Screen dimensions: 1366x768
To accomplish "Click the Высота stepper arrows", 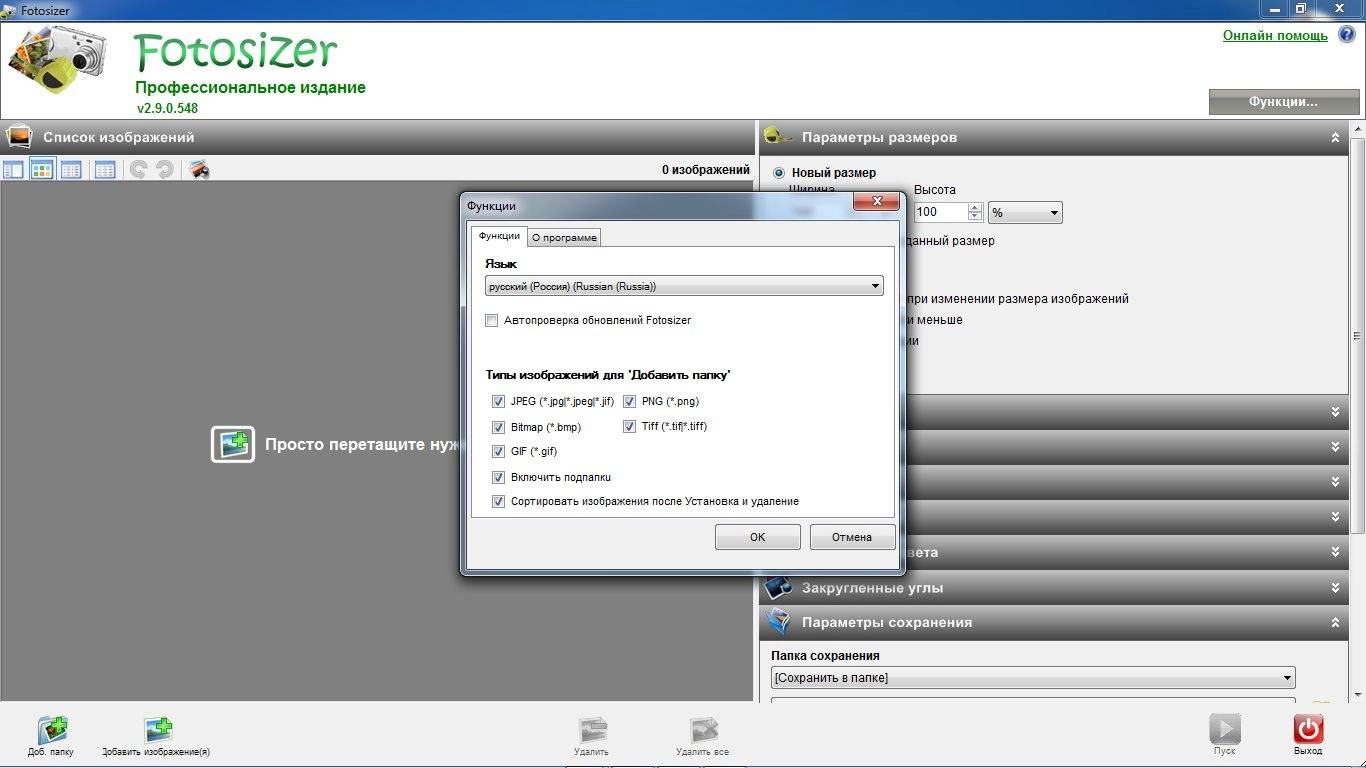I will click(x=975, y=212).
